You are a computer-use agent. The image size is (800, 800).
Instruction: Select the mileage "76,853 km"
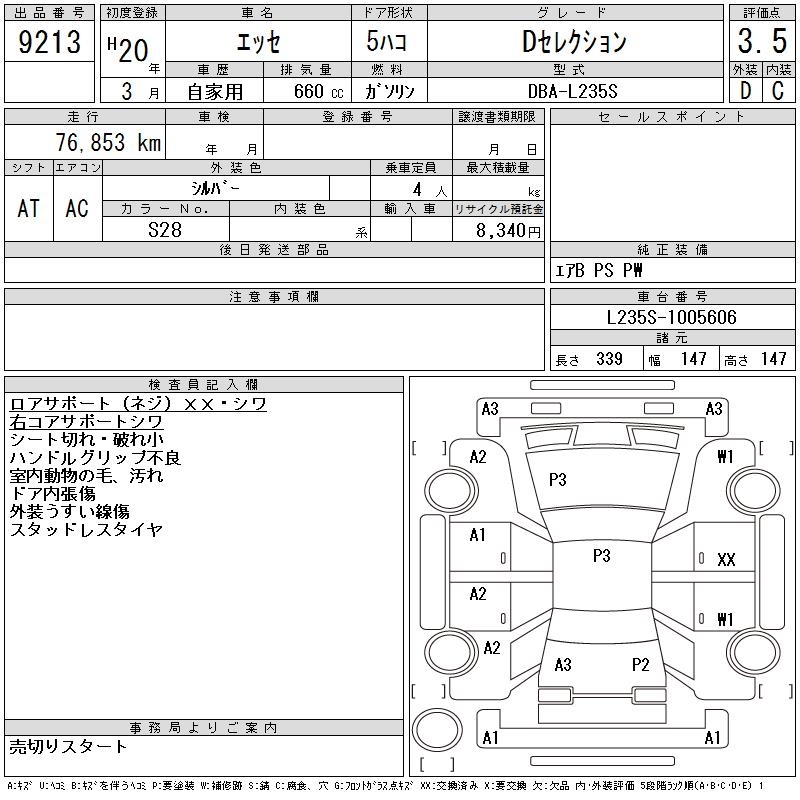coord(108,142)
